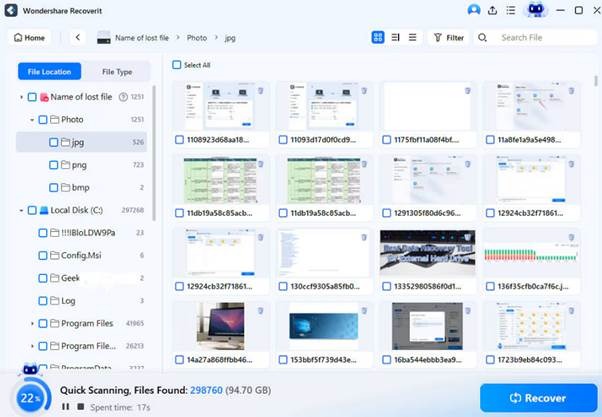This screenshot has height=417, width=602.
Task: Click the magnifier search icon
Action: [x=482, y=38]
